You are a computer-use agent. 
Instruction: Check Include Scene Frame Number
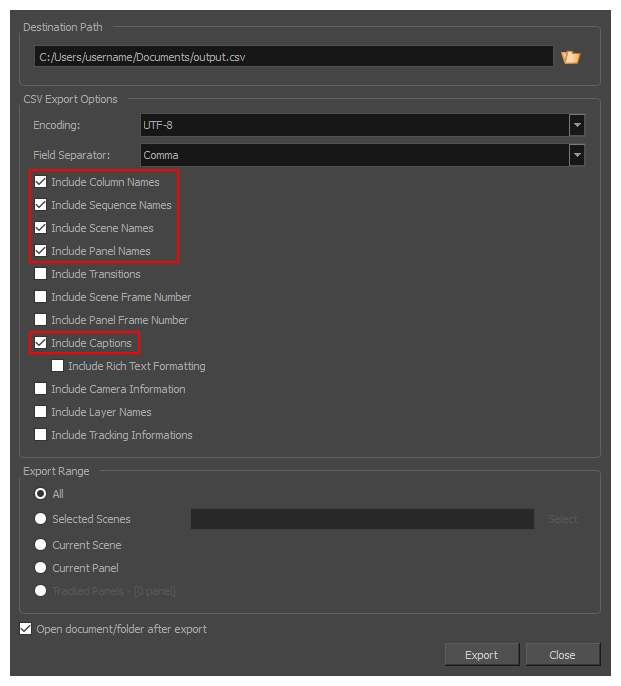coord(41,297)
